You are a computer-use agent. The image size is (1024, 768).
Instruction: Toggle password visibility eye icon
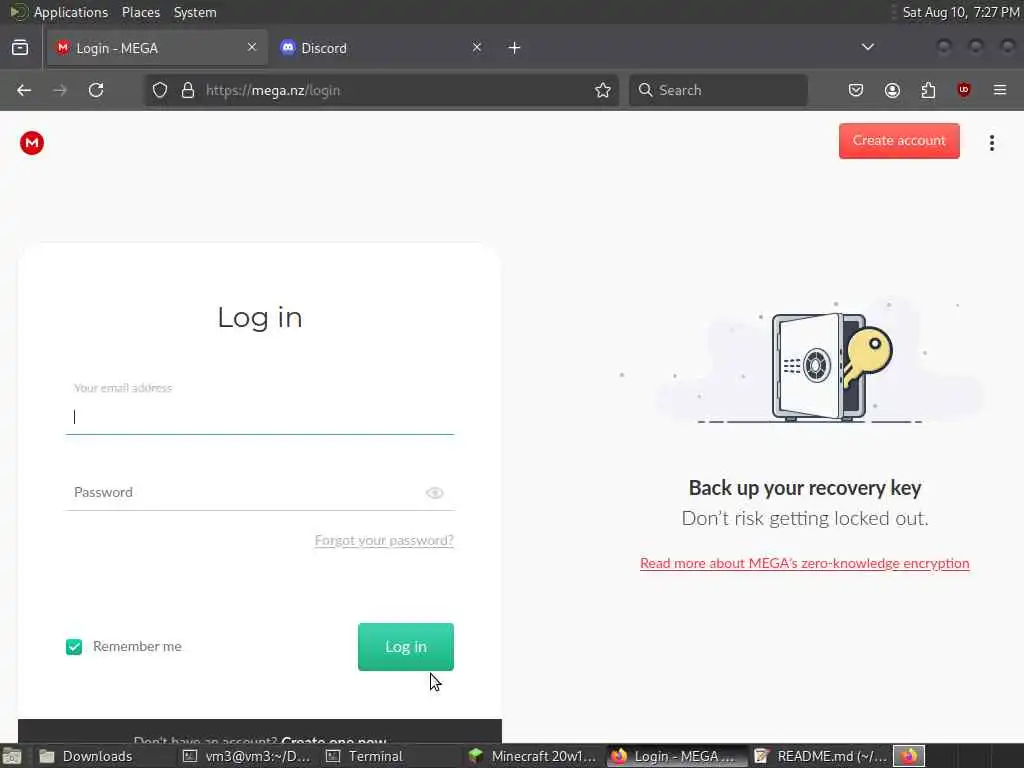(x=434, y=493)
